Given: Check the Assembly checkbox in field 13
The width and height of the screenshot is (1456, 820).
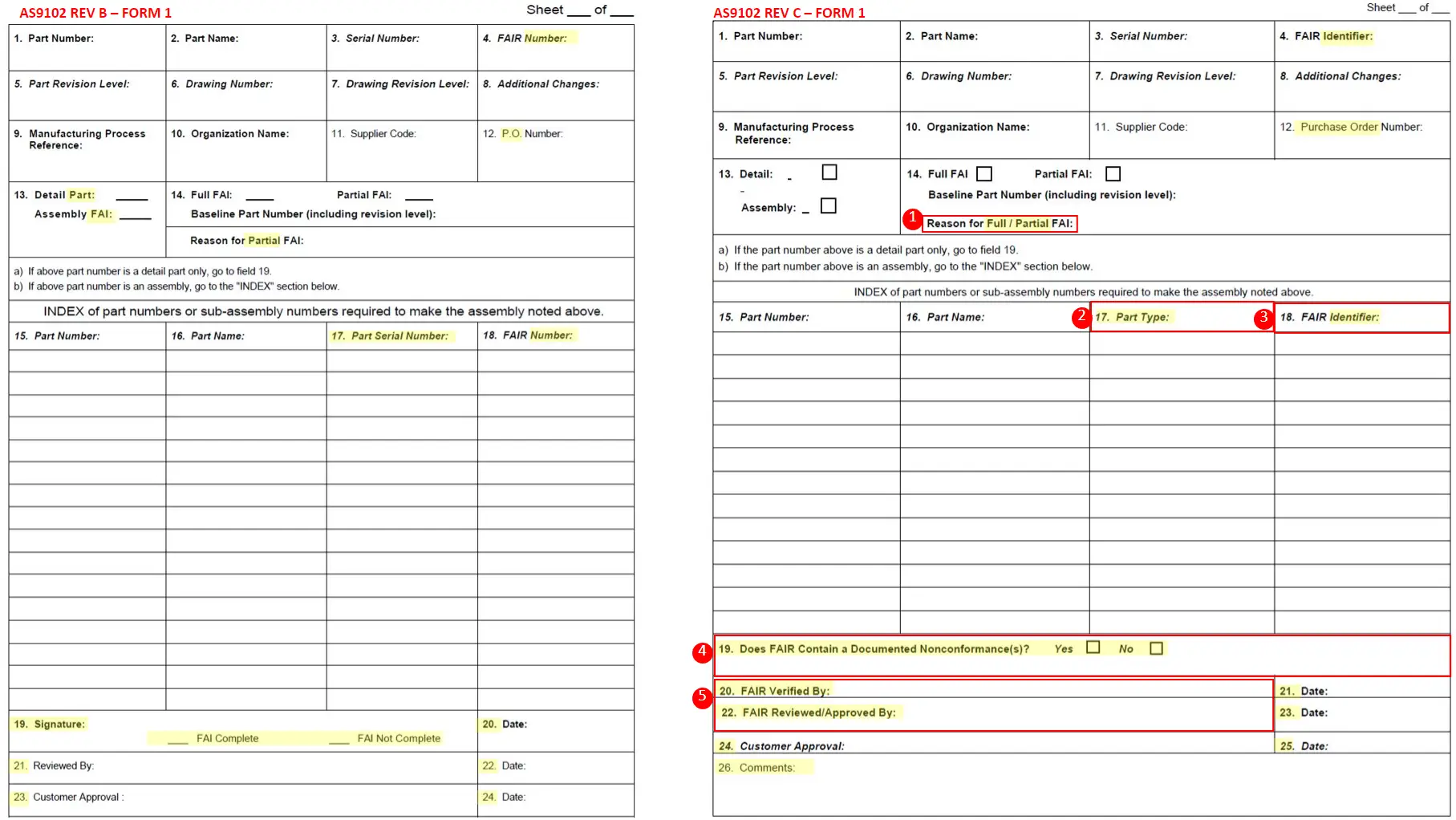Looking at the screenshot, I should [x=827, y=205].
